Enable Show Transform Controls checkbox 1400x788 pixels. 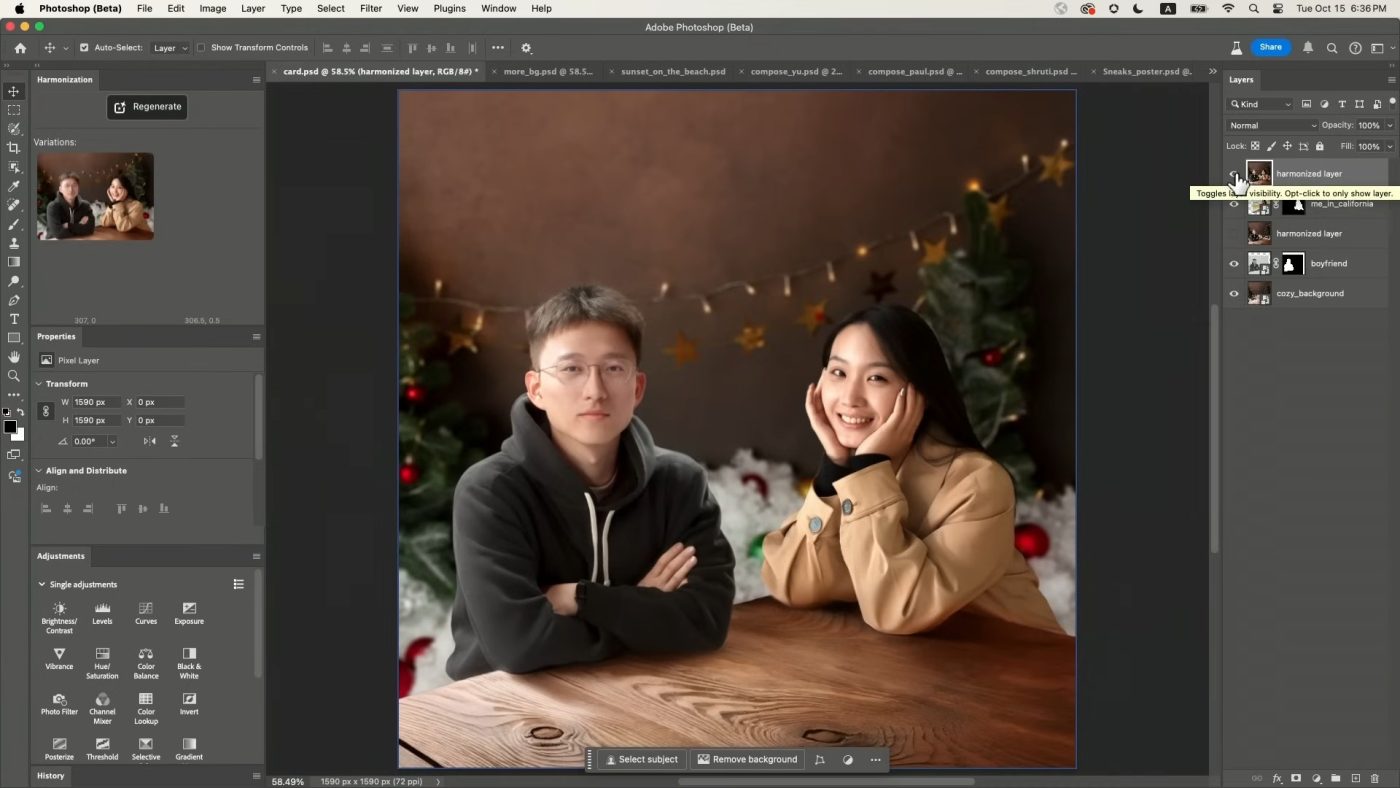click(201, 48)
